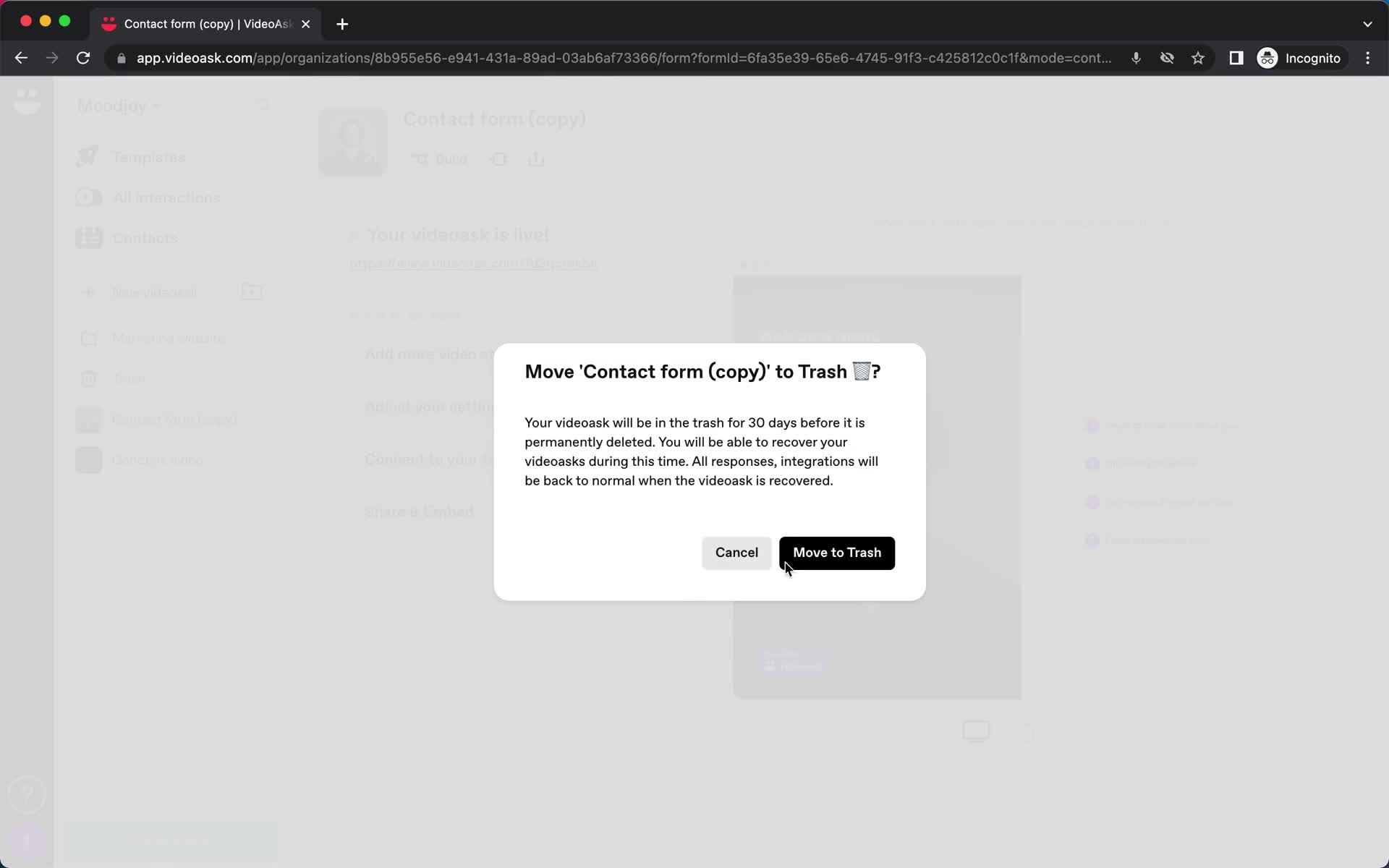Select the Marketing Videoask sidebar icon

click(89, 338)
